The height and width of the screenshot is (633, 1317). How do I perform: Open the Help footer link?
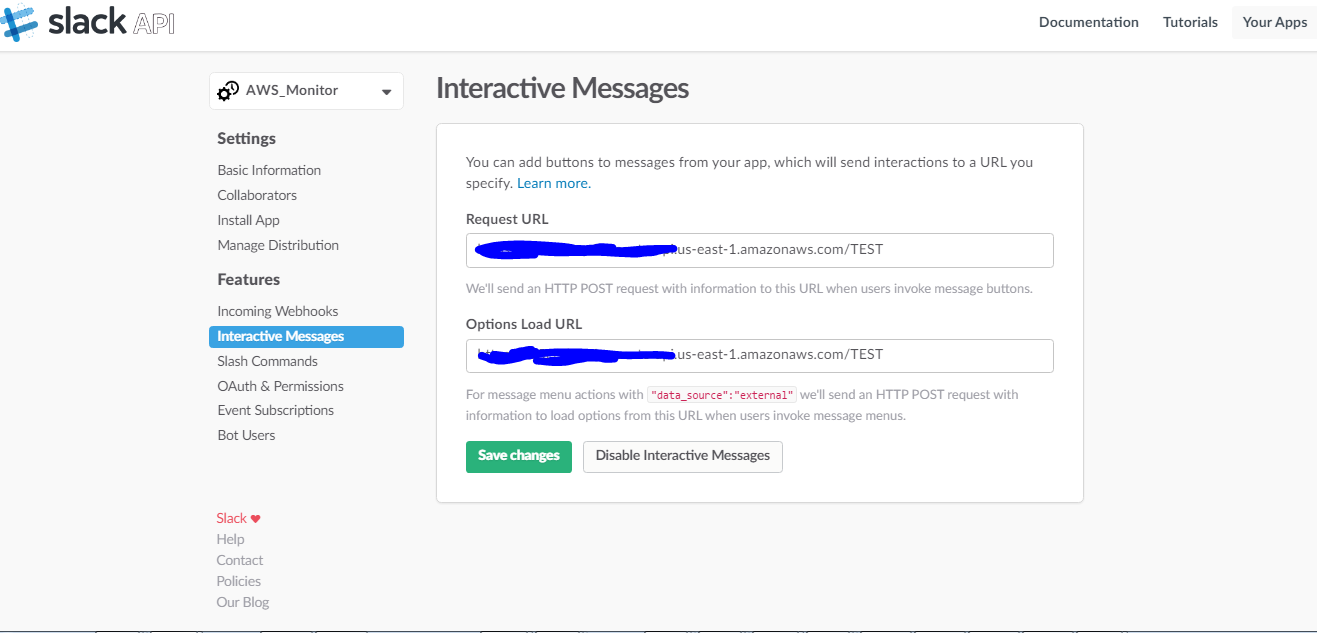(230, 539)
